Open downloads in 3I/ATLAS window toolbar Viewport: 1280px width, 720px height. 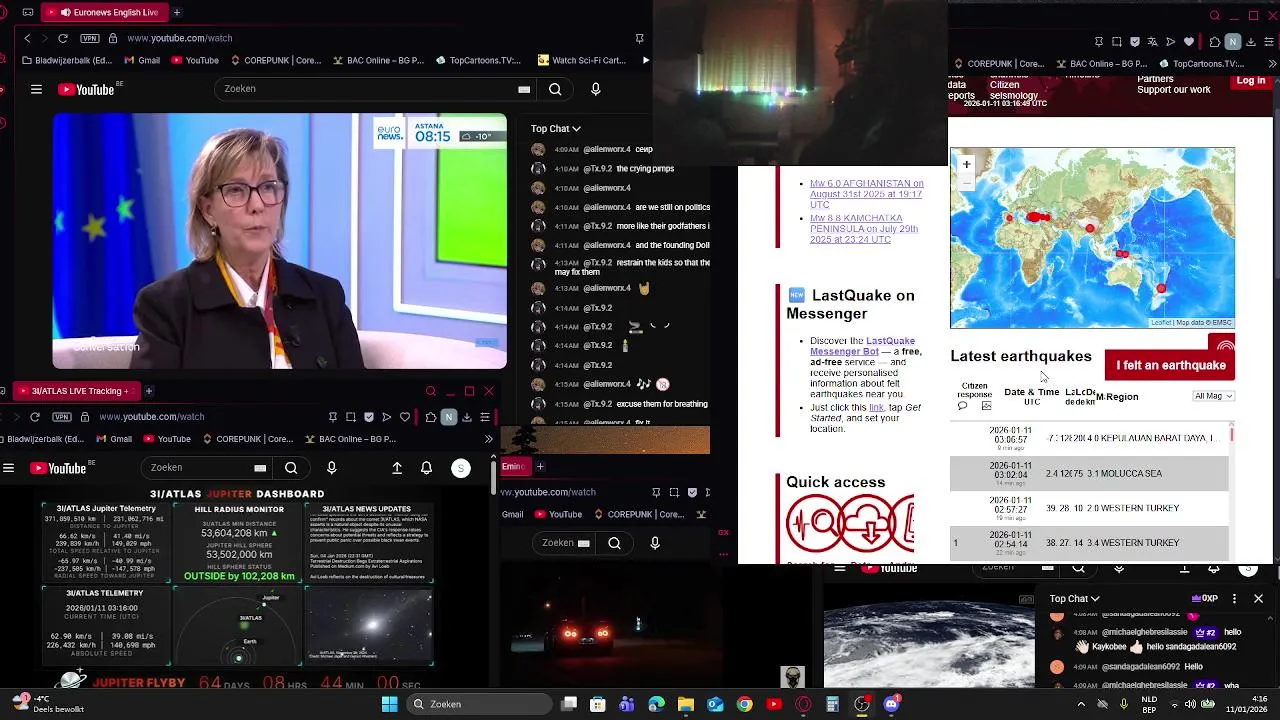(467, 417)
